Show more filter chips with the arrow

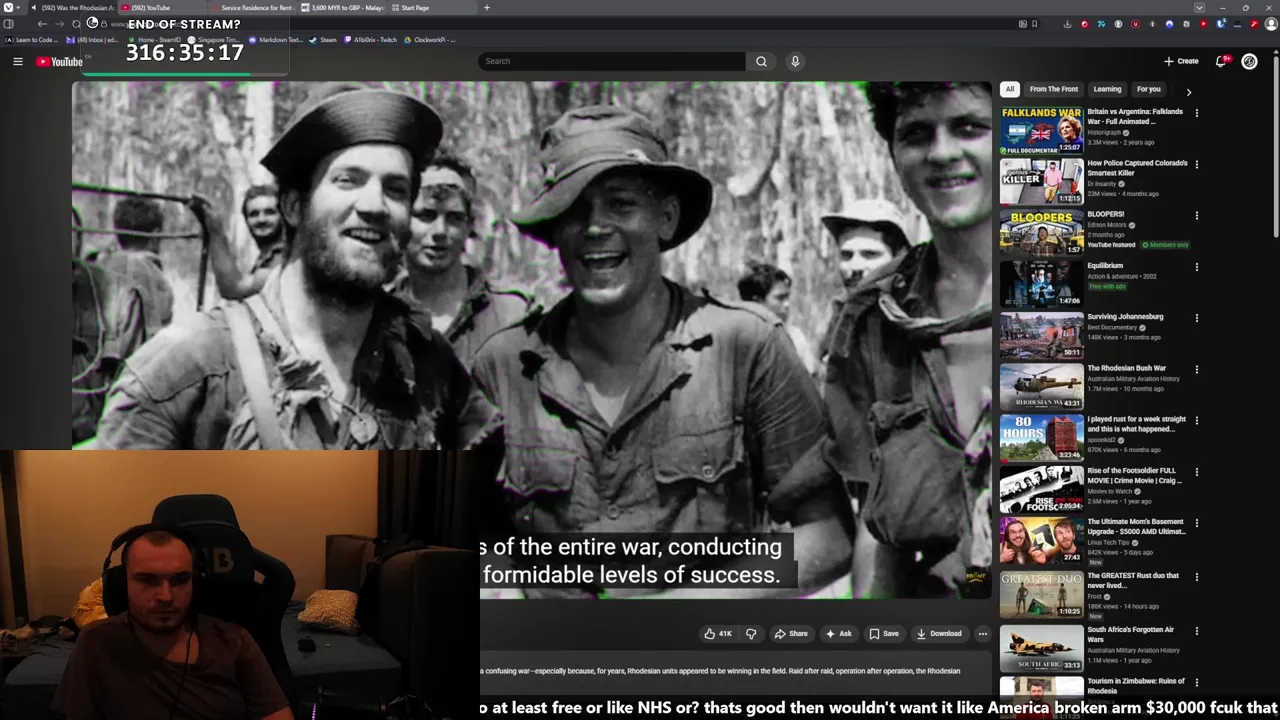tap(1188, 91)
